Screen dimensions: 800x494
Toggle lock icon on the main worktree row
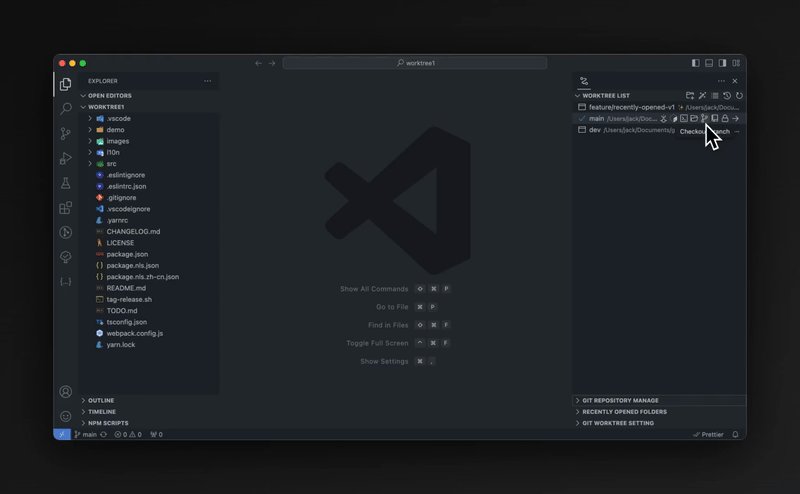725,118
